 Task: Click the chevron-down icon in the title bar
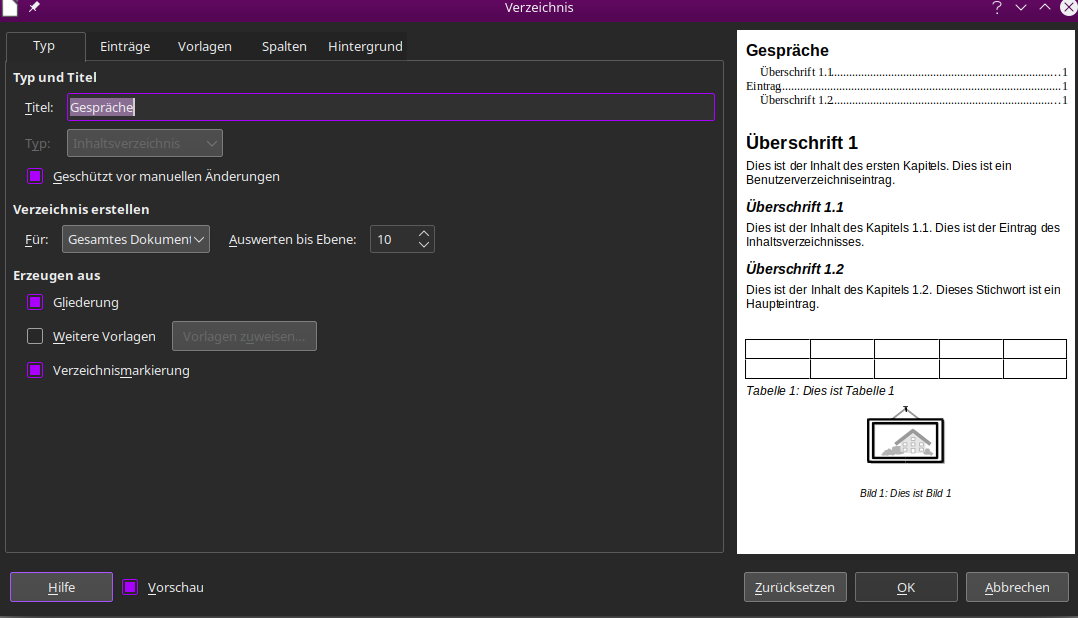[x=1020, y=8]
